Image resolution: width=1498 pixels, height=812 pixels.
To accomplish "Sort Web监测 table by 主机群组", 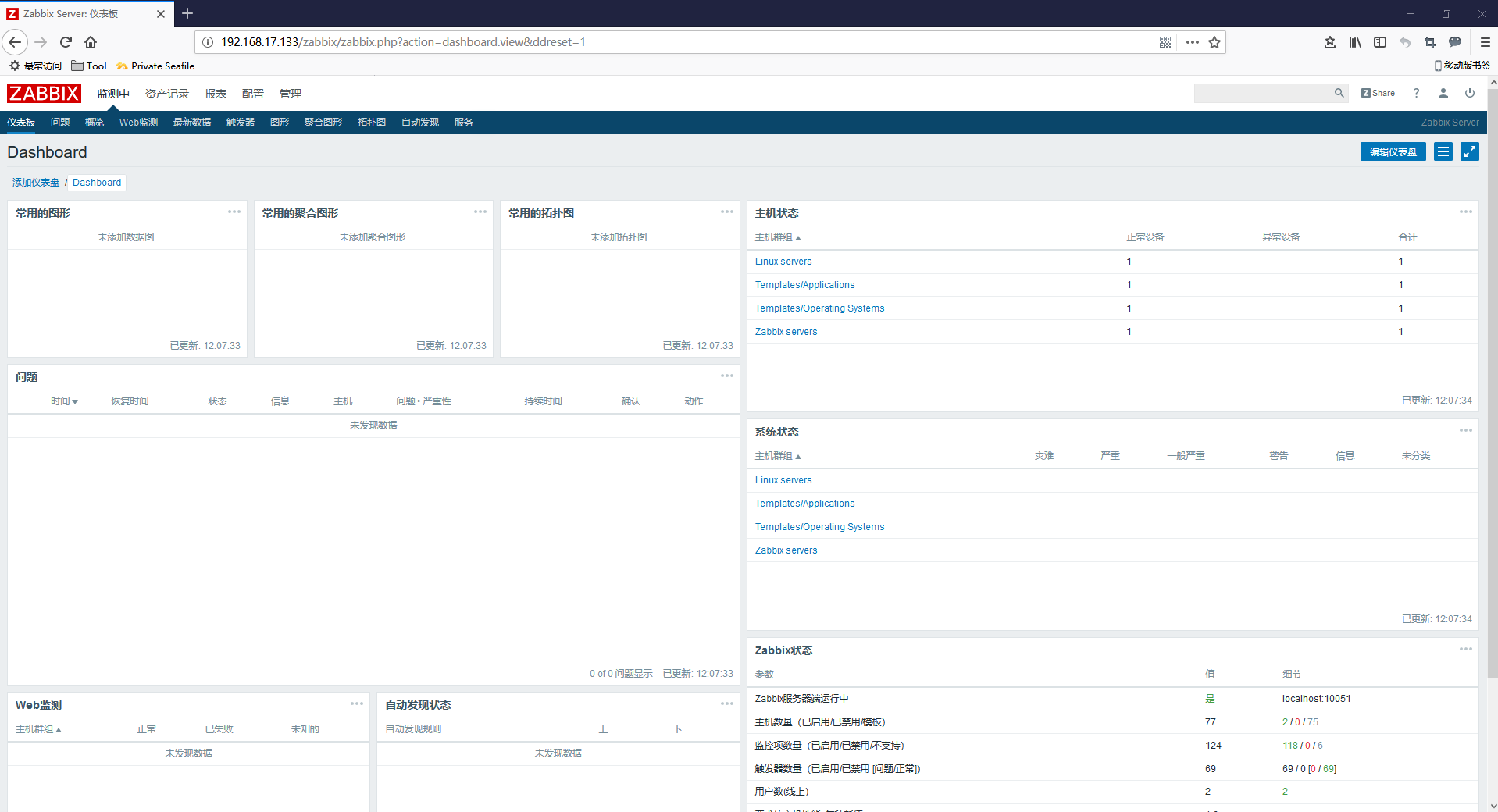I will click(x=38, y=729).
